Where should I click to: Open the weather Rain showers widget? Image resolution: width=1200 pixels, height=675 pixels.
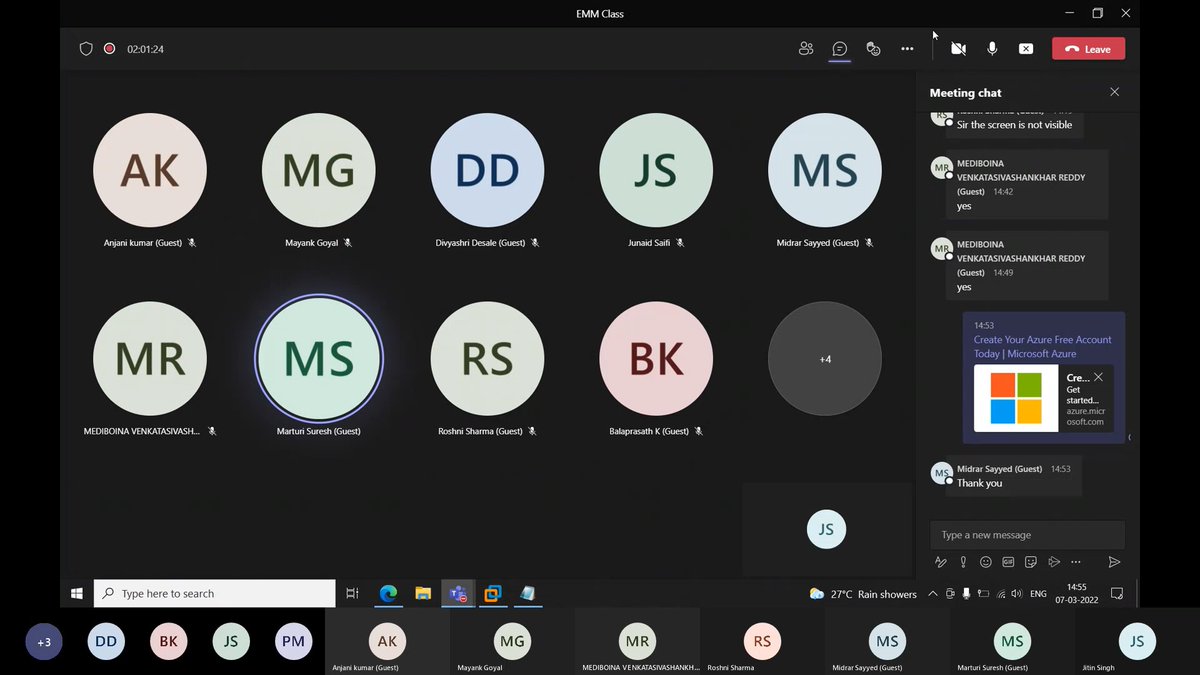point(863,594)
